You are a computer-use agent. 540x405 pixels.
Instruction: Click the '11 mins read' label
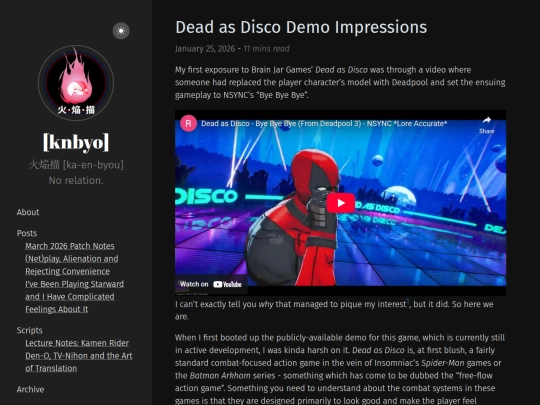tap(267, 49)
